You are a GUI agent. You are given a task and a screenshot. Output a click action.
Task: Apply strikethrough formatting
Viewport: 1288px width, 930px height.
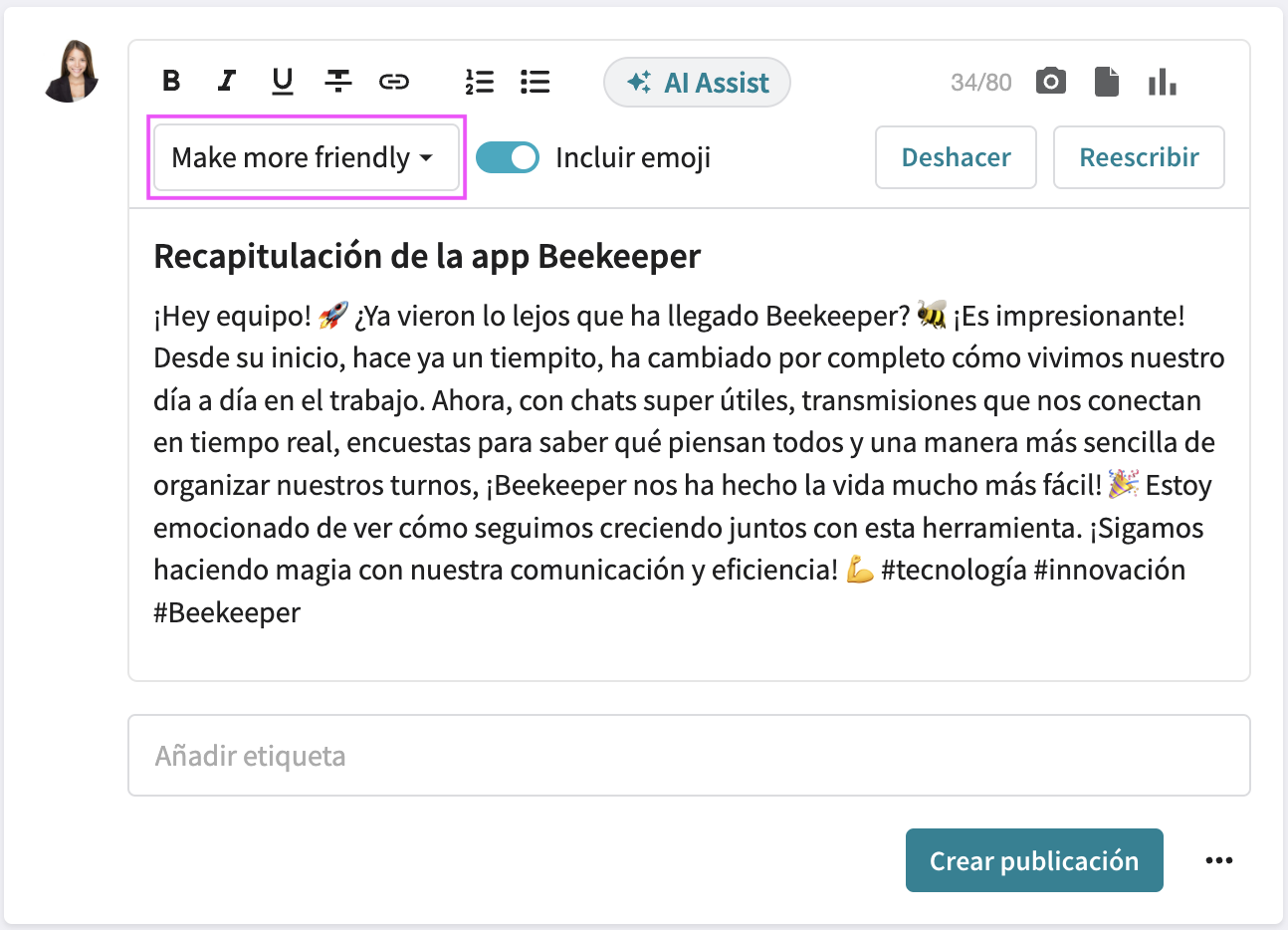point(337,82)
